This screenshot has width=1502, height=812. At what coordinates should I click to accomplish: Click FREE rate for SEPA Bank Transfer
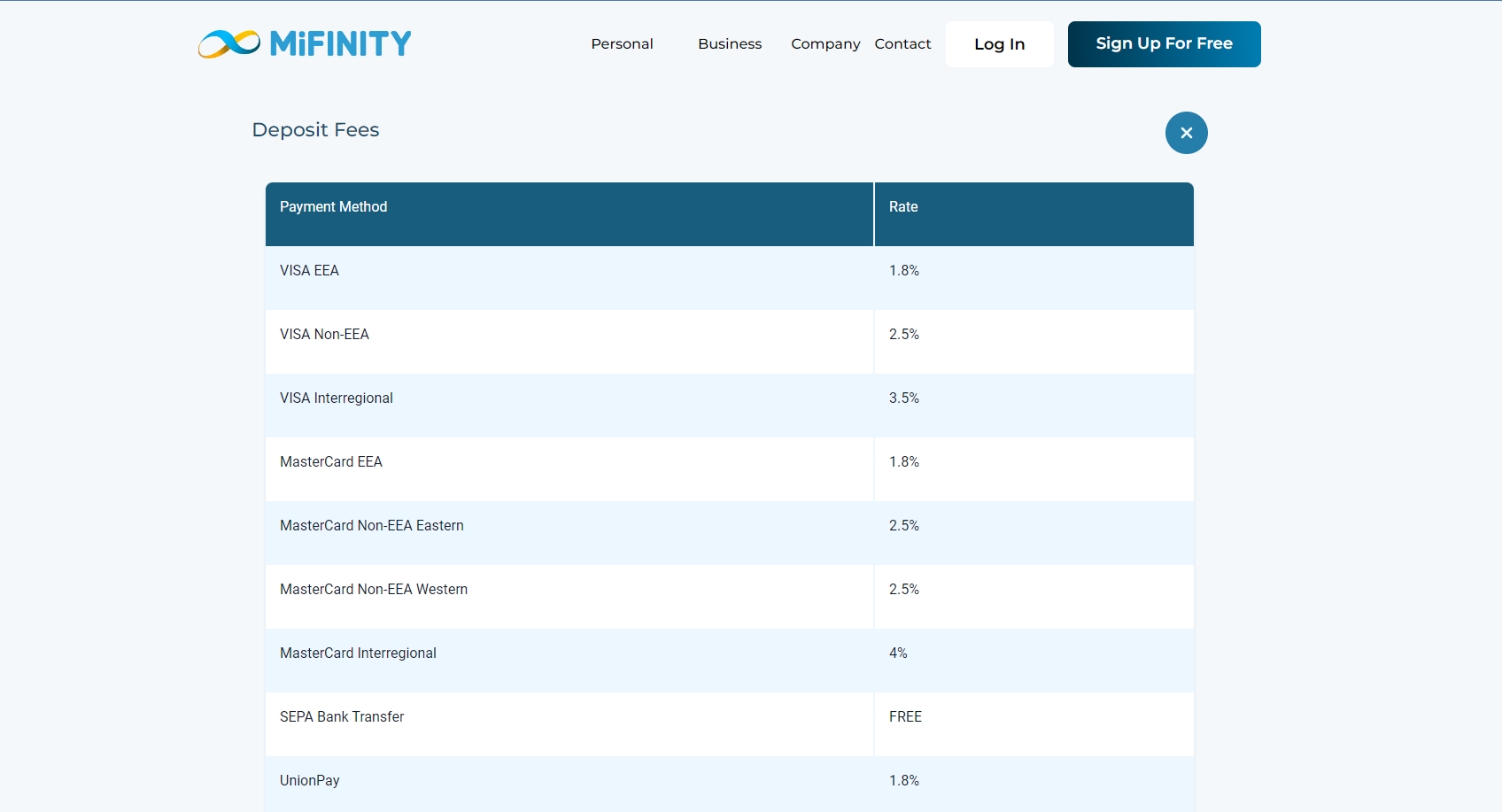coord(905,717)
